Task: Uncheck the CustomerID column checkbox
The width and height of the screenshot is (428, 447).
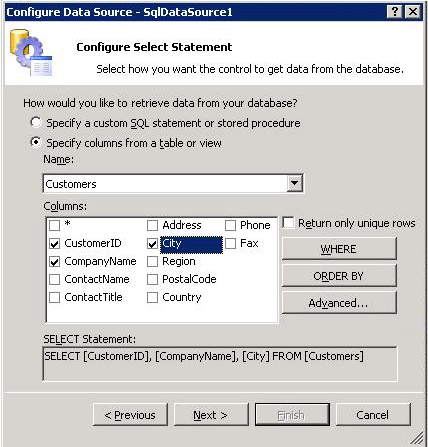Action: [54, 243]
